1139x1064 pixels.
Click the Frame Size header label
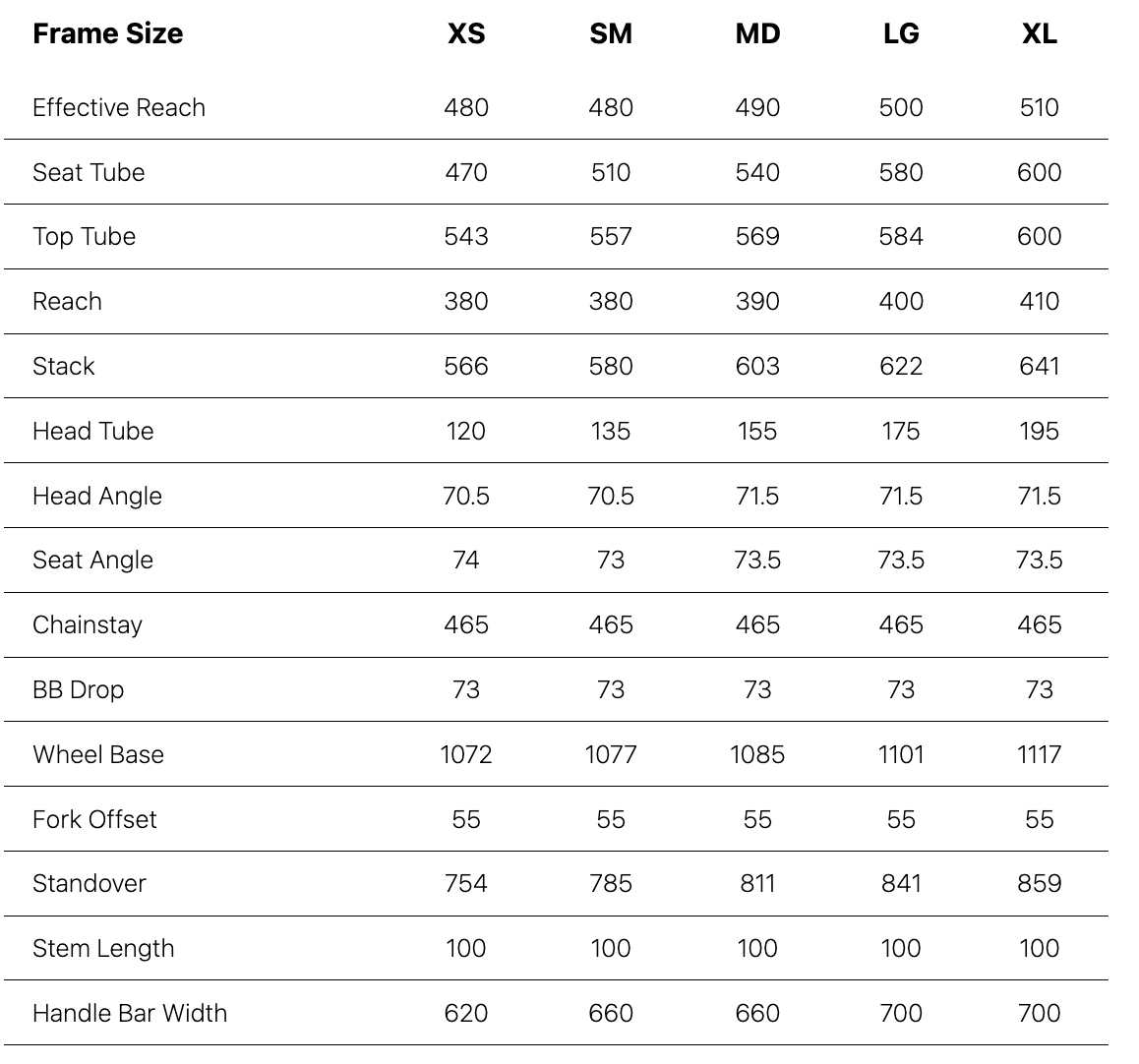click(107, 34)
